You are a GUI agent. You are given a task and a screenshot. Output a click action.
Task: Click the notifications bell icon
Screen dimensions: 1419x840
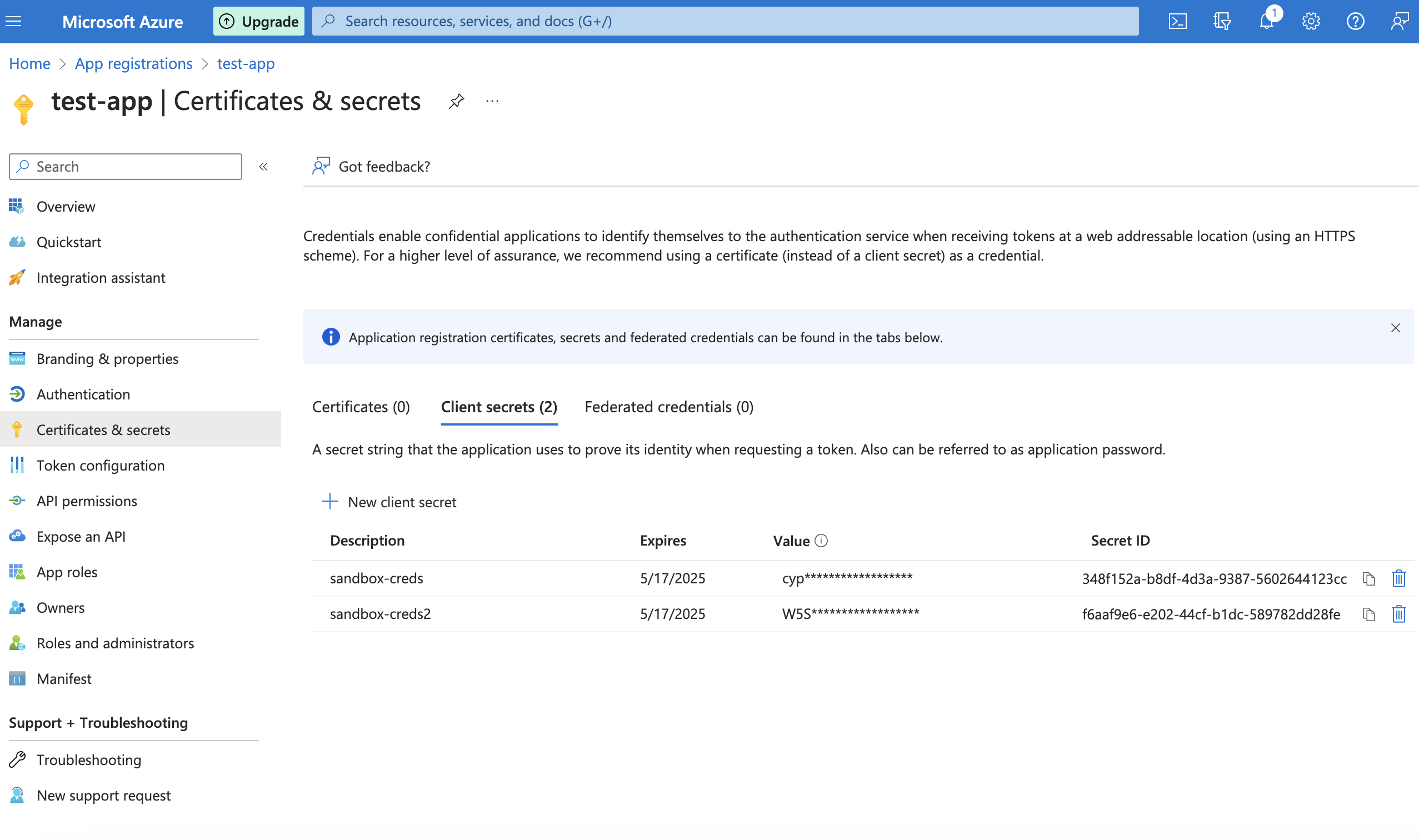(x=1266, y=22)
